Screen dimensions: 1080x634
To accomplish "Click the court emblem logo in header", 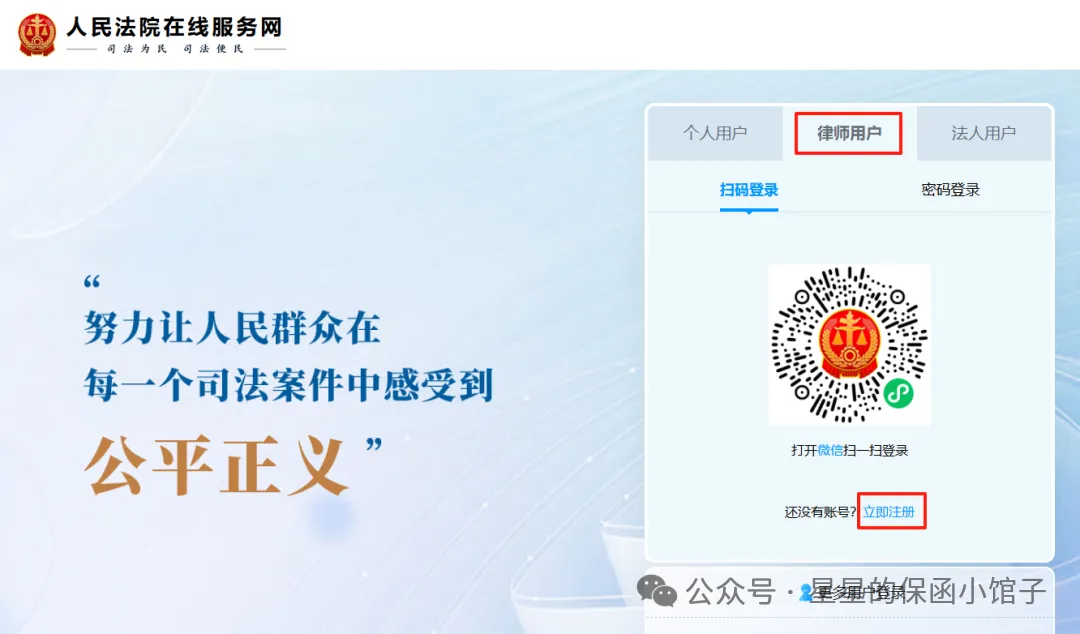I will click(37, 34).
